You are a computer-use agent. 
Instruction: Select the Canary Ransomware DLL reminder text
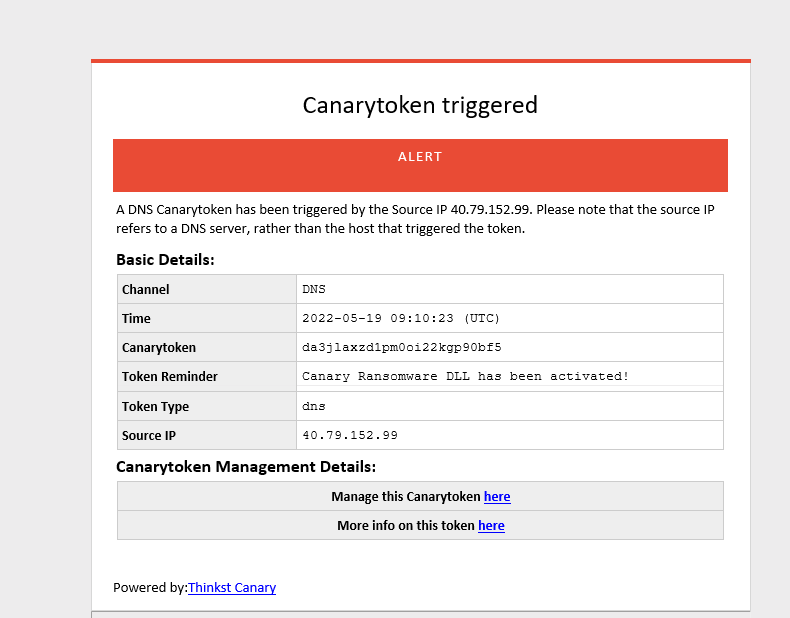pyautogui.click(x=465, y=376)
